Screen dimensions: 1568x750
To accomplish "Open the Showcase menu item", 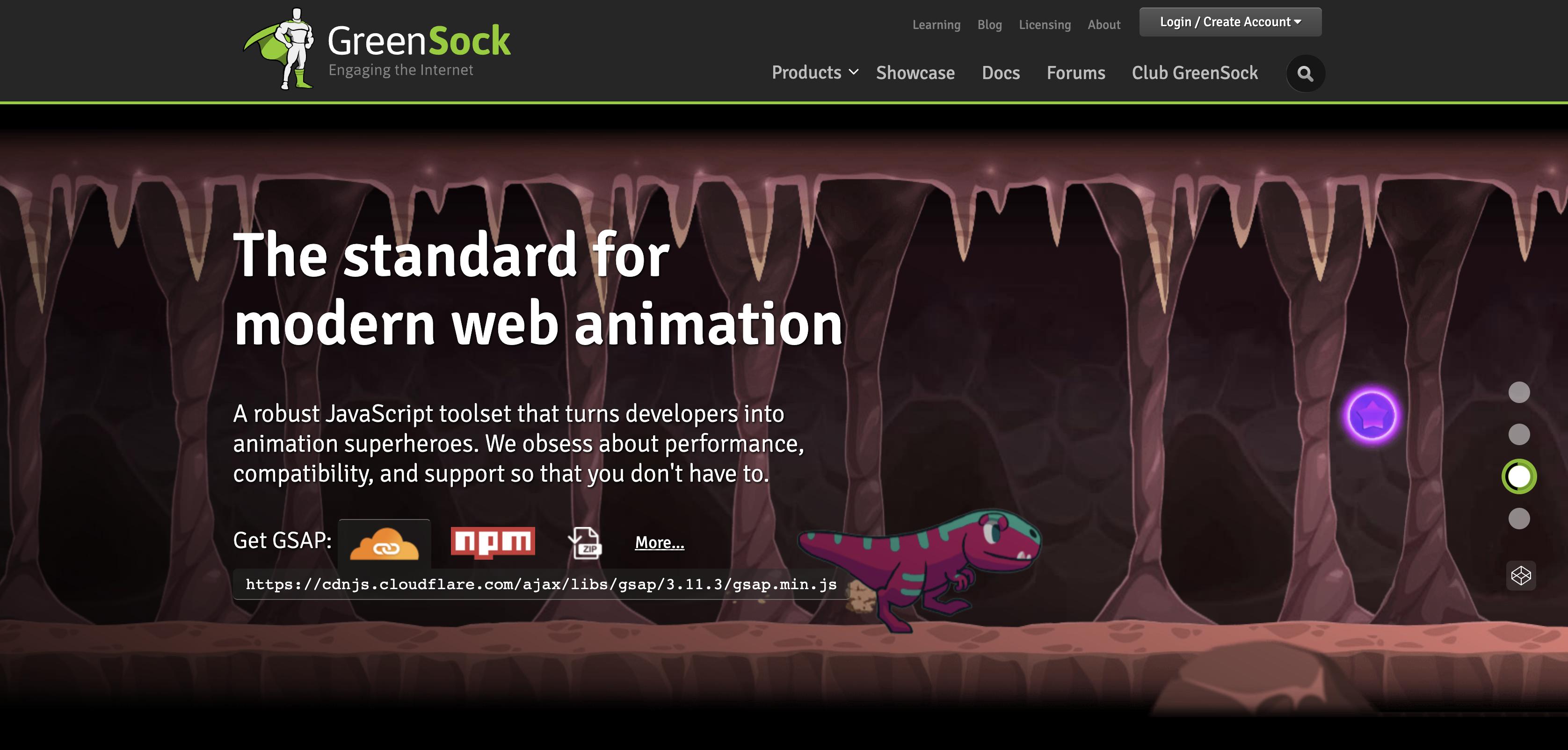I will pyautogui.click(x=915, y=73).
